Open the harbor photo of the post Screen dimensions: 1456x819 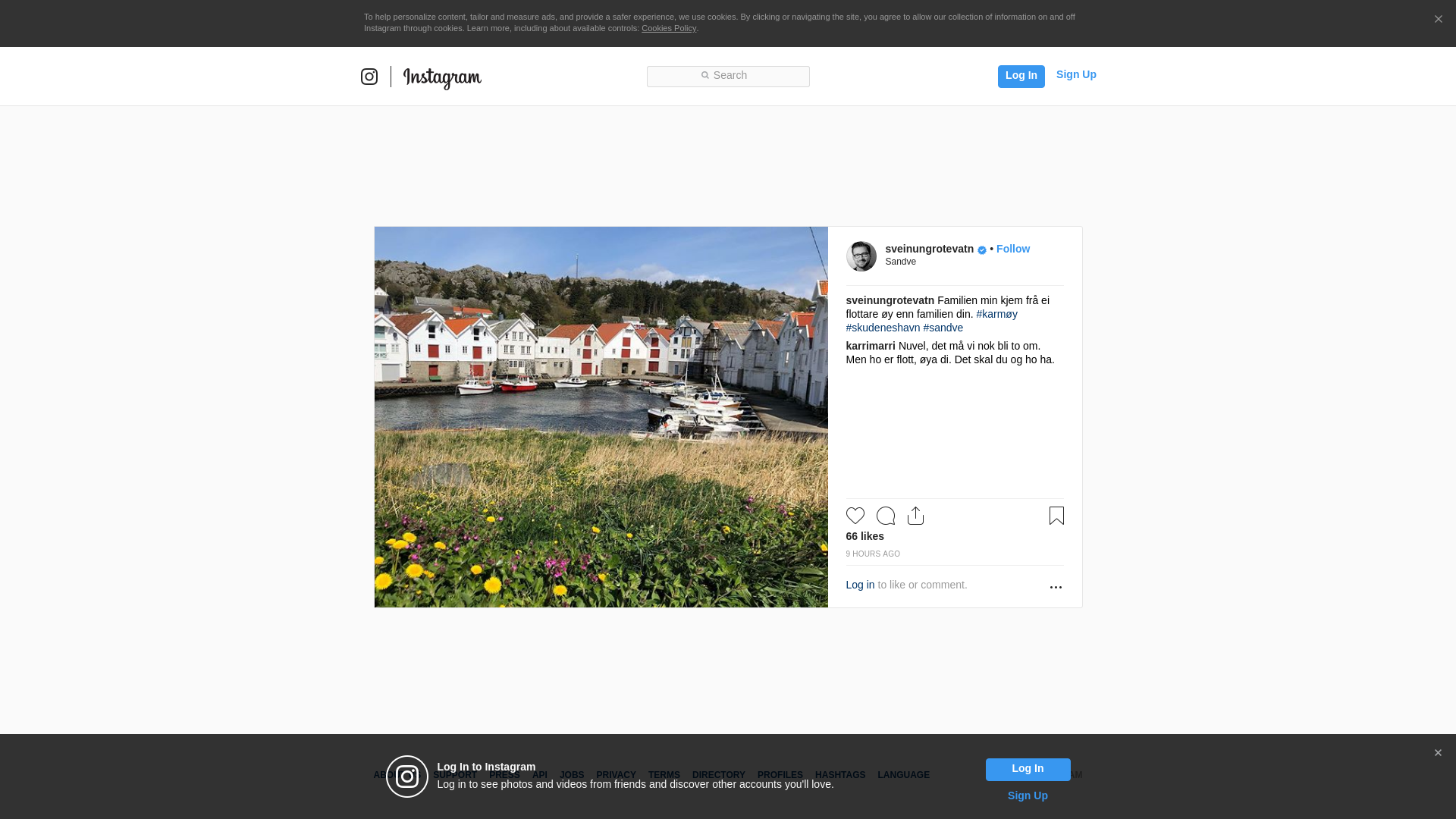tap(601, 417)
